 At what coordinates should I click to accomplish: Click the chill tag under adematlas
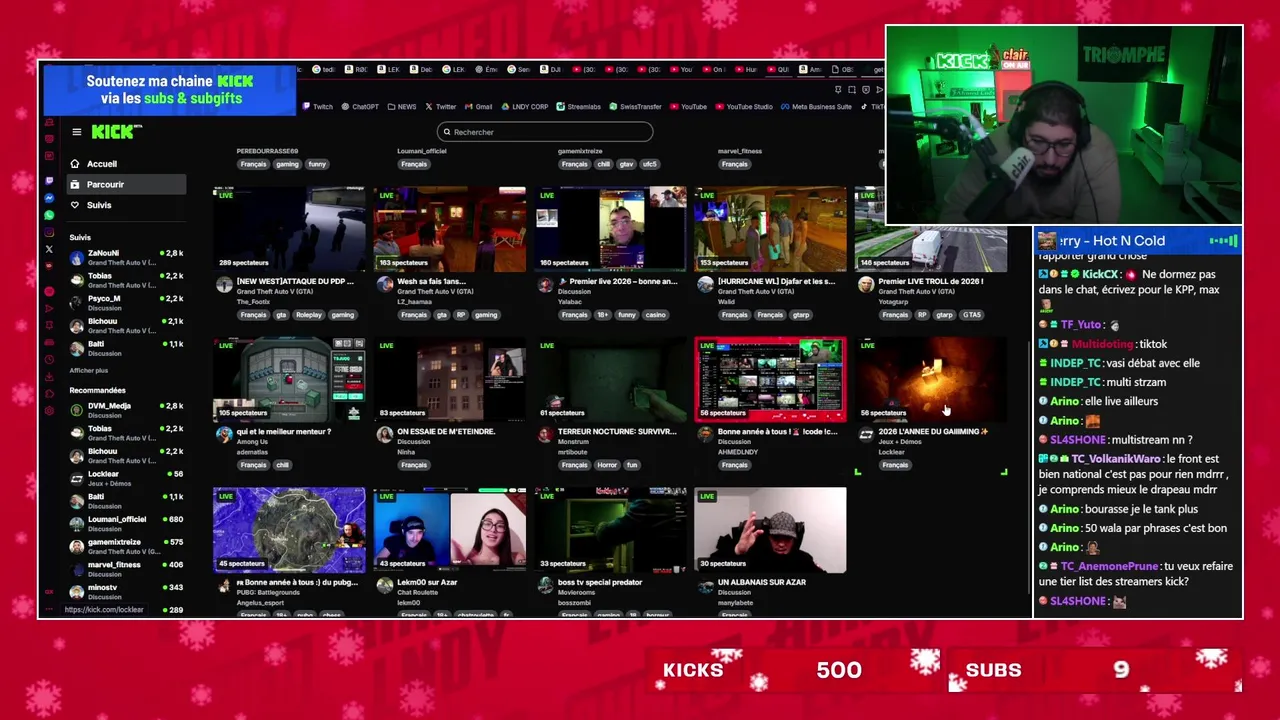pos(282,465)
